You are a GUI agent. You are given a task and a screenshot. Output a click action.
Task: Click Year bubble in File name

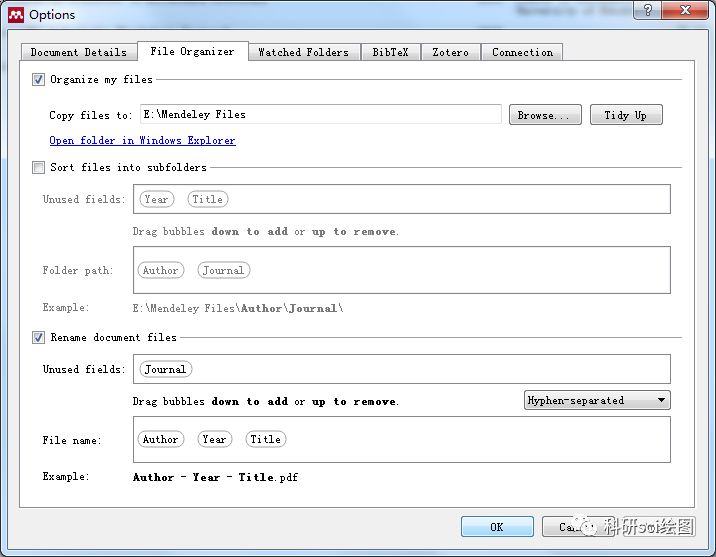pyautogui.click(x=215, y=439)
